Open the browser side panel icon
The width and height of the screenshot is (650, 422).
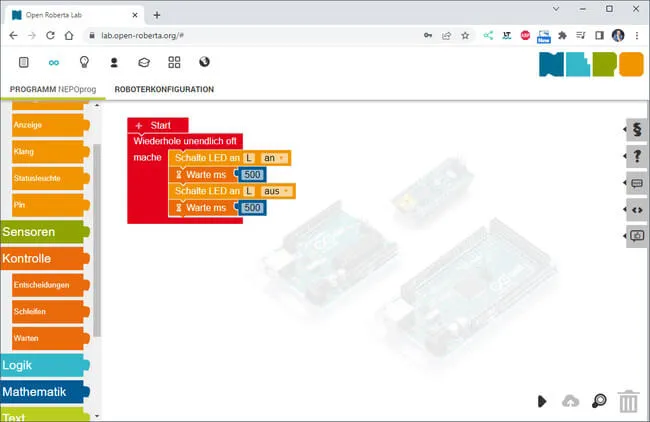pyautogui.click(x=599, y=36)
